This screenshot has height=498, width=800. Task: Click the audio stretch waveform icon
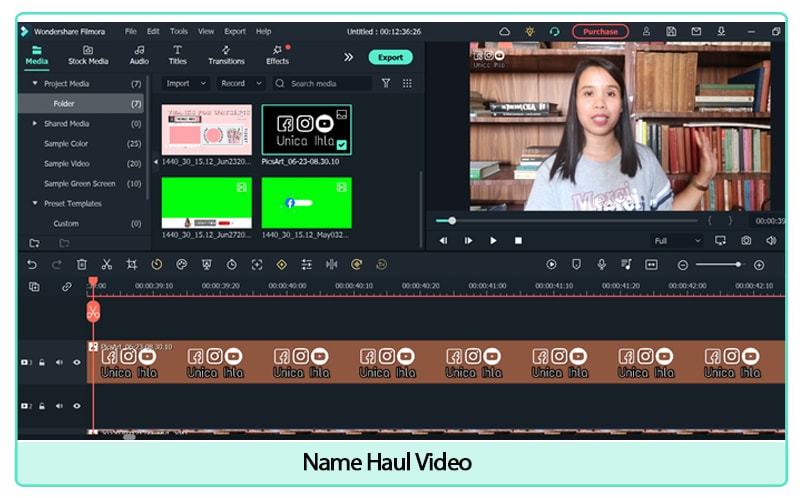point(332,264)
